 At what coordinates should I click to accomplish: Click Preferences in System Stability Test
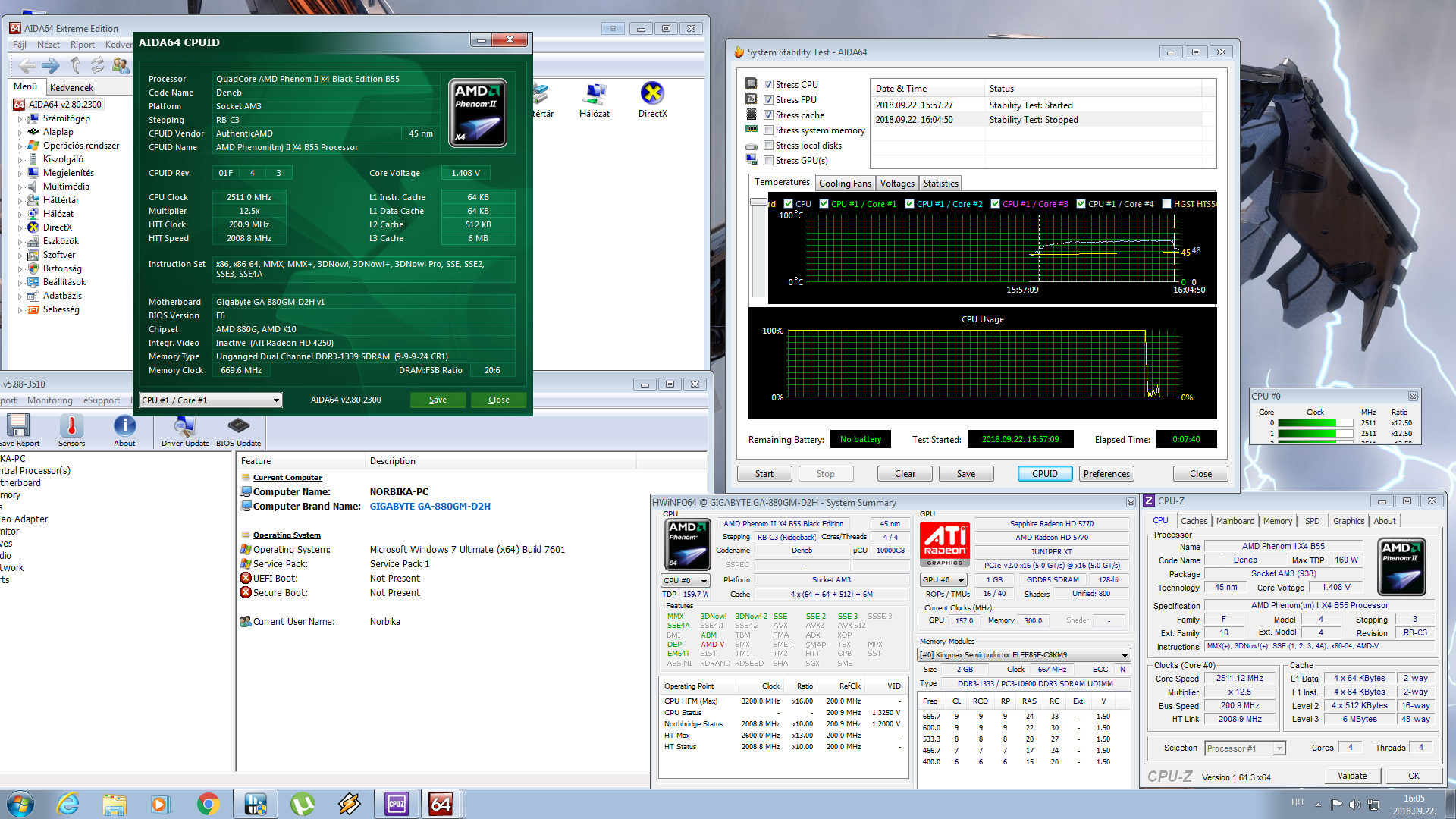tap(1106, 474)
